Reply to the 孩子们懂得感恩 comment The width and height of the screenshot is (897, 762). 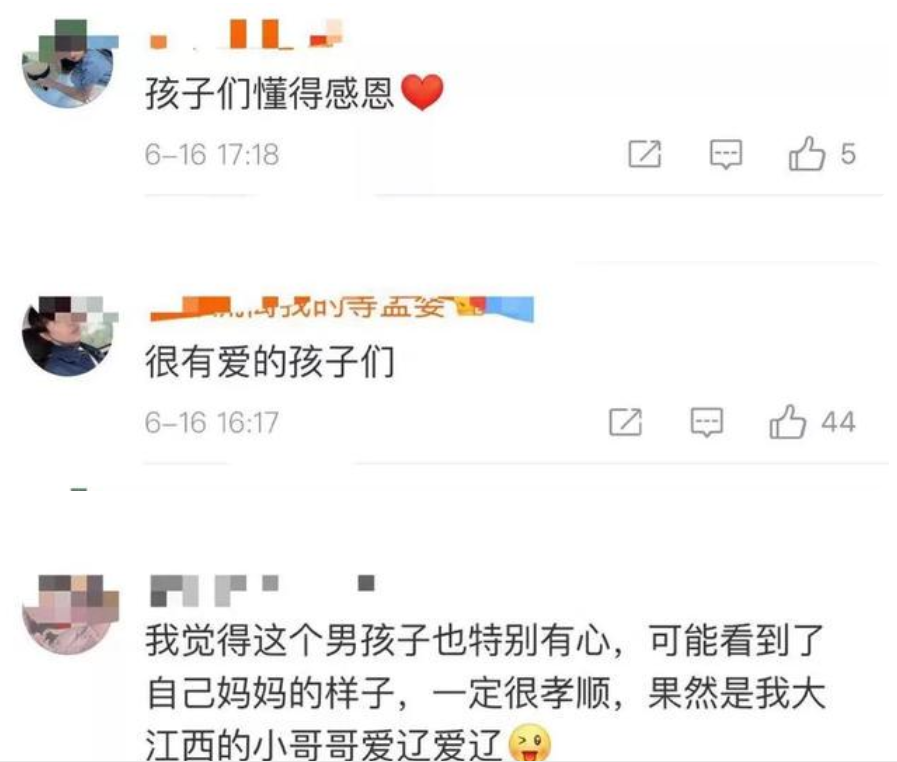(726, 154)
